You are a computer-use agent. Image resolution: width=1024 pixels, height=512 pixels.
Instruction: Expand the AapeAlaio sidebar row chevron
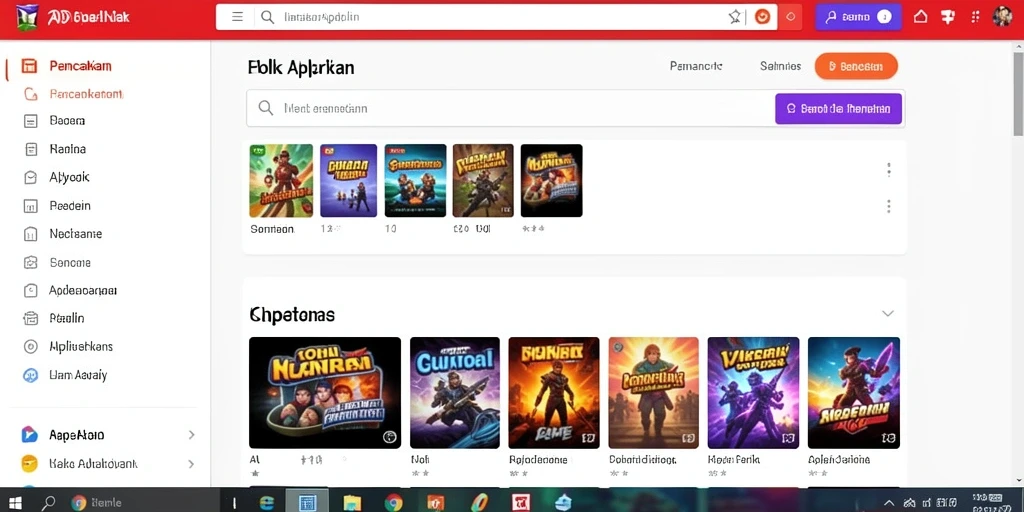click(x=191, y=434)
